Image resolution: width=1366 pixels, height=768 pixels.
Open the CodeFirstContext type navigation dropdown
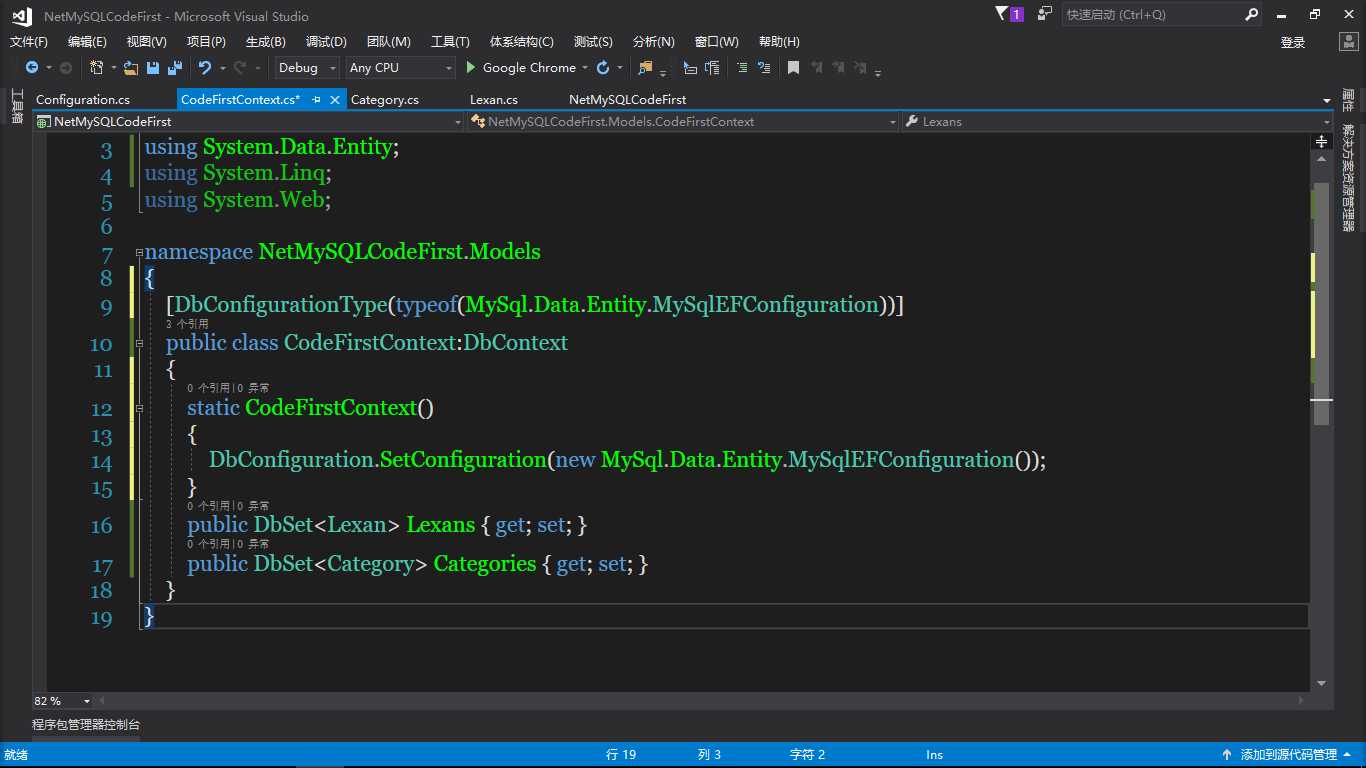pos(685,121)
